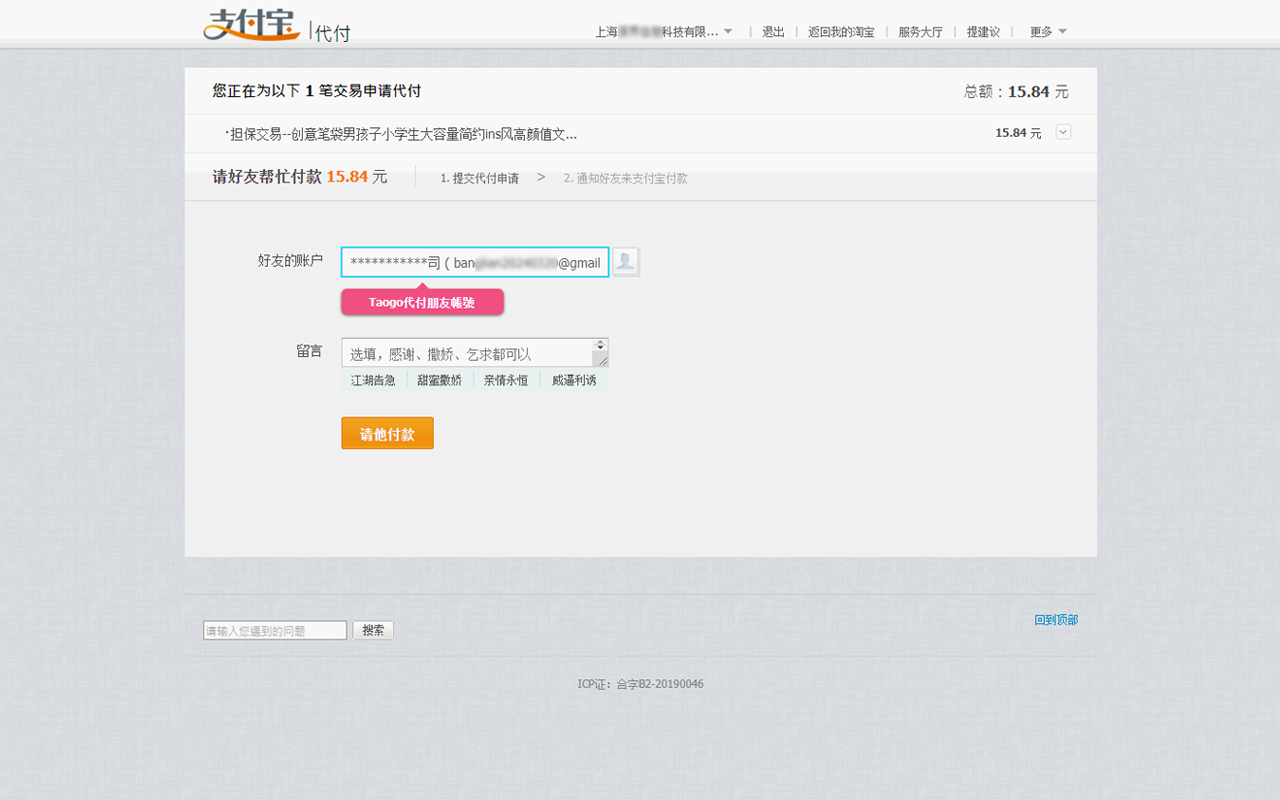Click 退出 to log out
This screenshot has height=800, width=1280.
click(772, 31)
